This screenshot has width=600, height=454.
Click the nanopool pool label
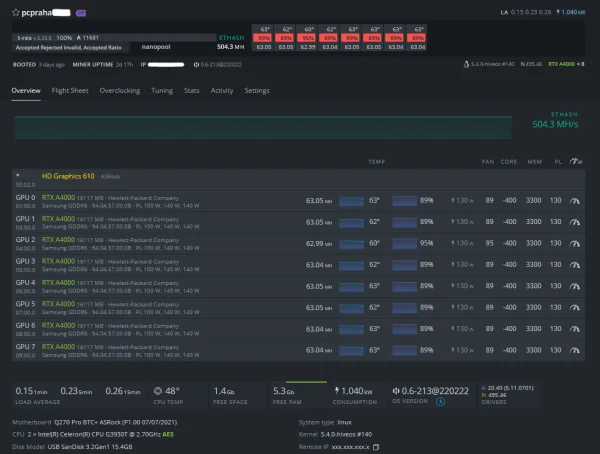[156, 47]
